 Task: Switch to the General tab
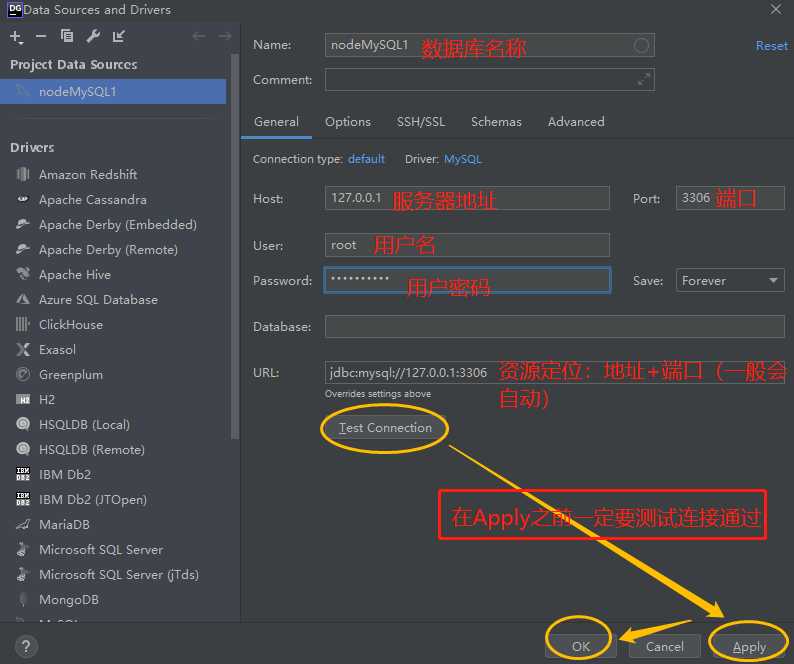pos(276,122)
